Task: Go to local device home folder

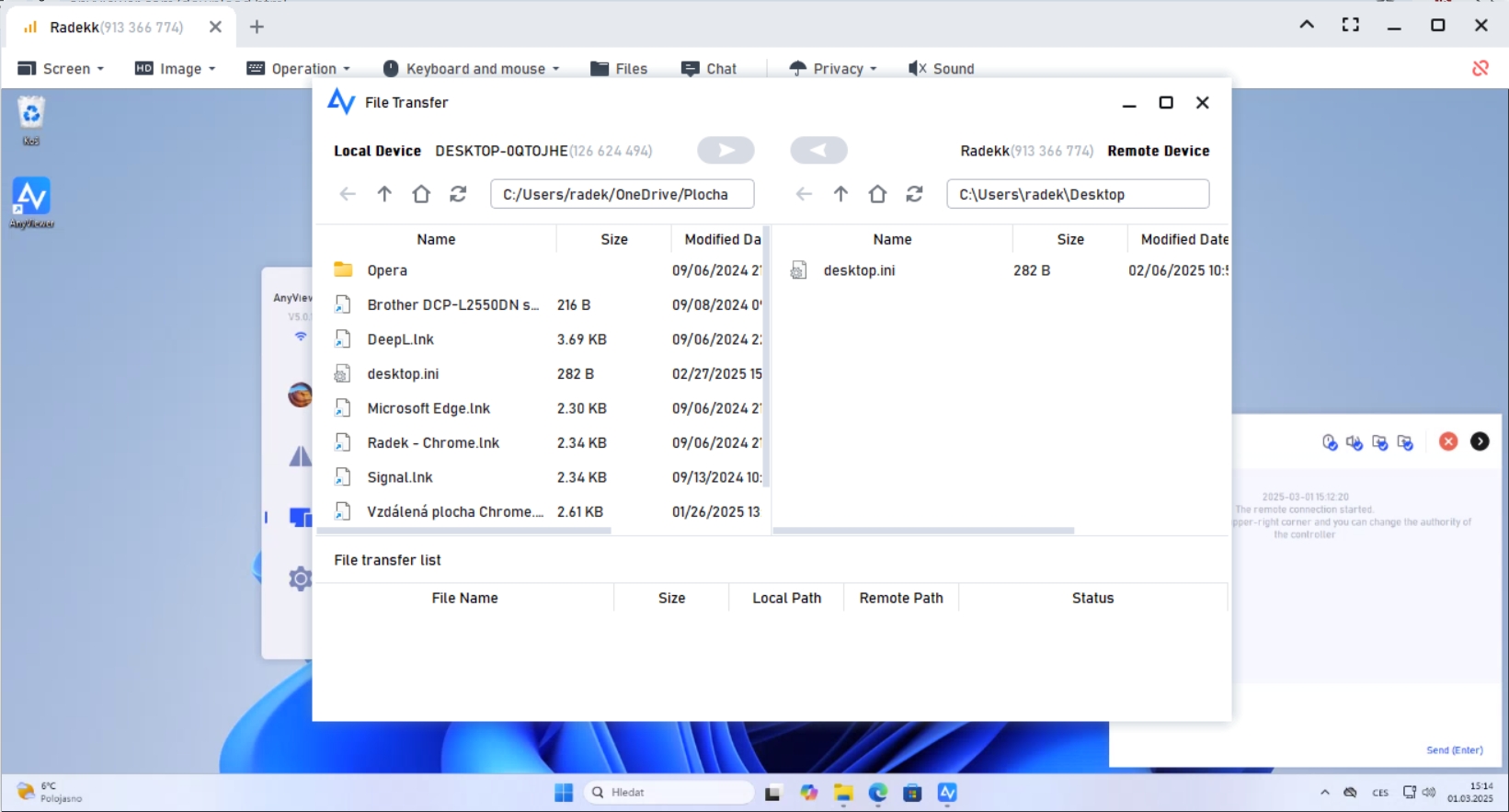Action: point(421,194)
